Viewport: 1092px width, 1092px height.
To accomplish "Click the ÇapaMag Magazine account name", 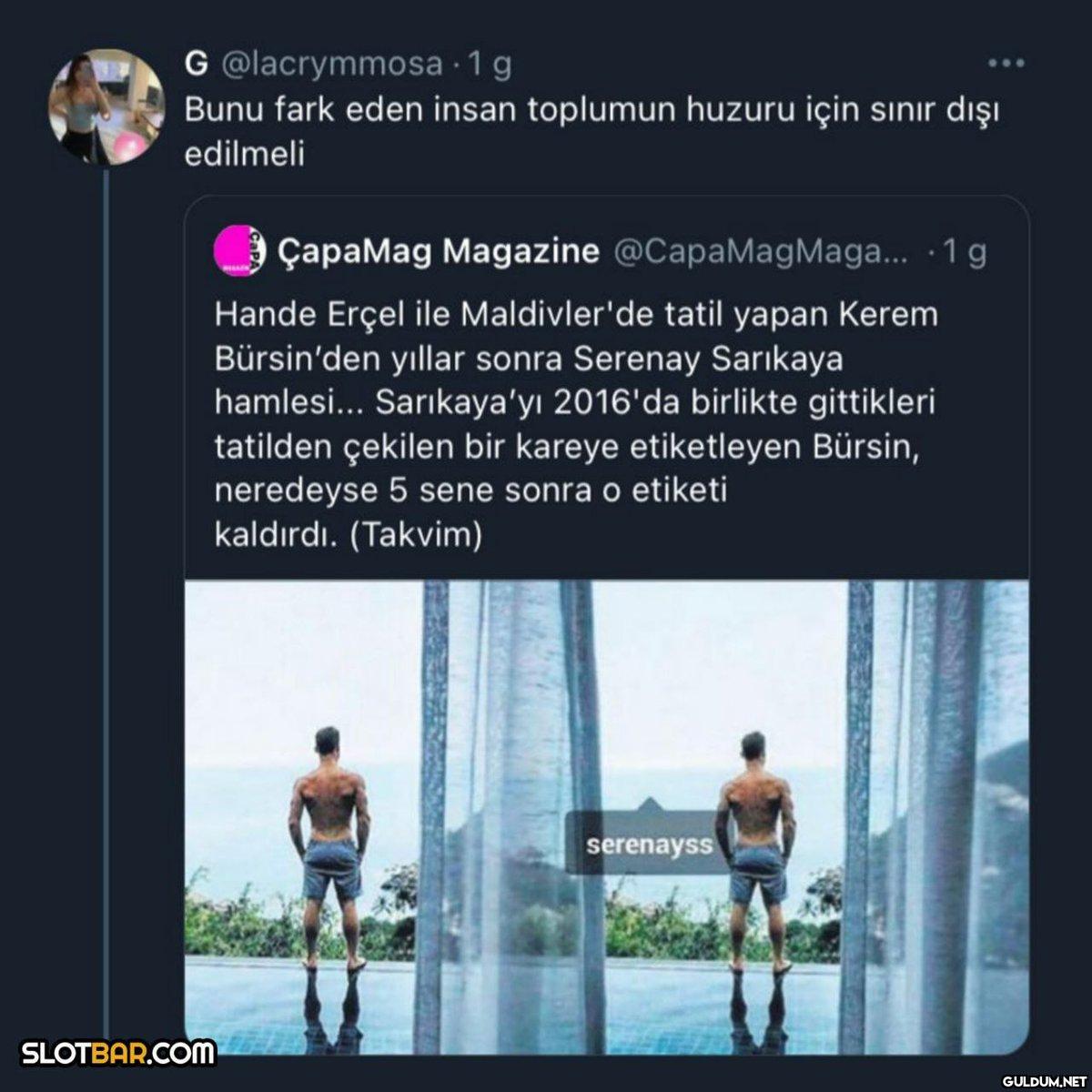I will (438, 251).
